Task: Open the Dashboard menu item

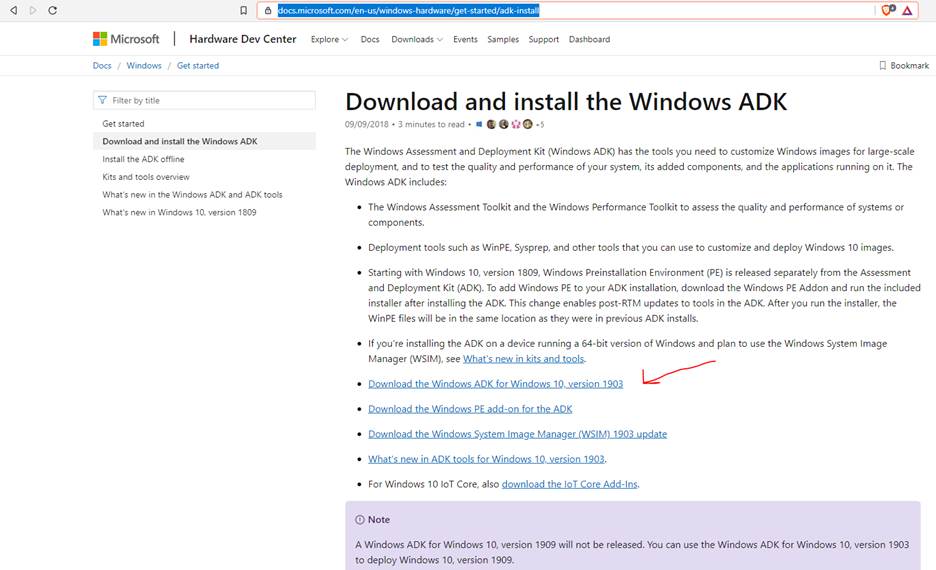Action: click(590, 39)
